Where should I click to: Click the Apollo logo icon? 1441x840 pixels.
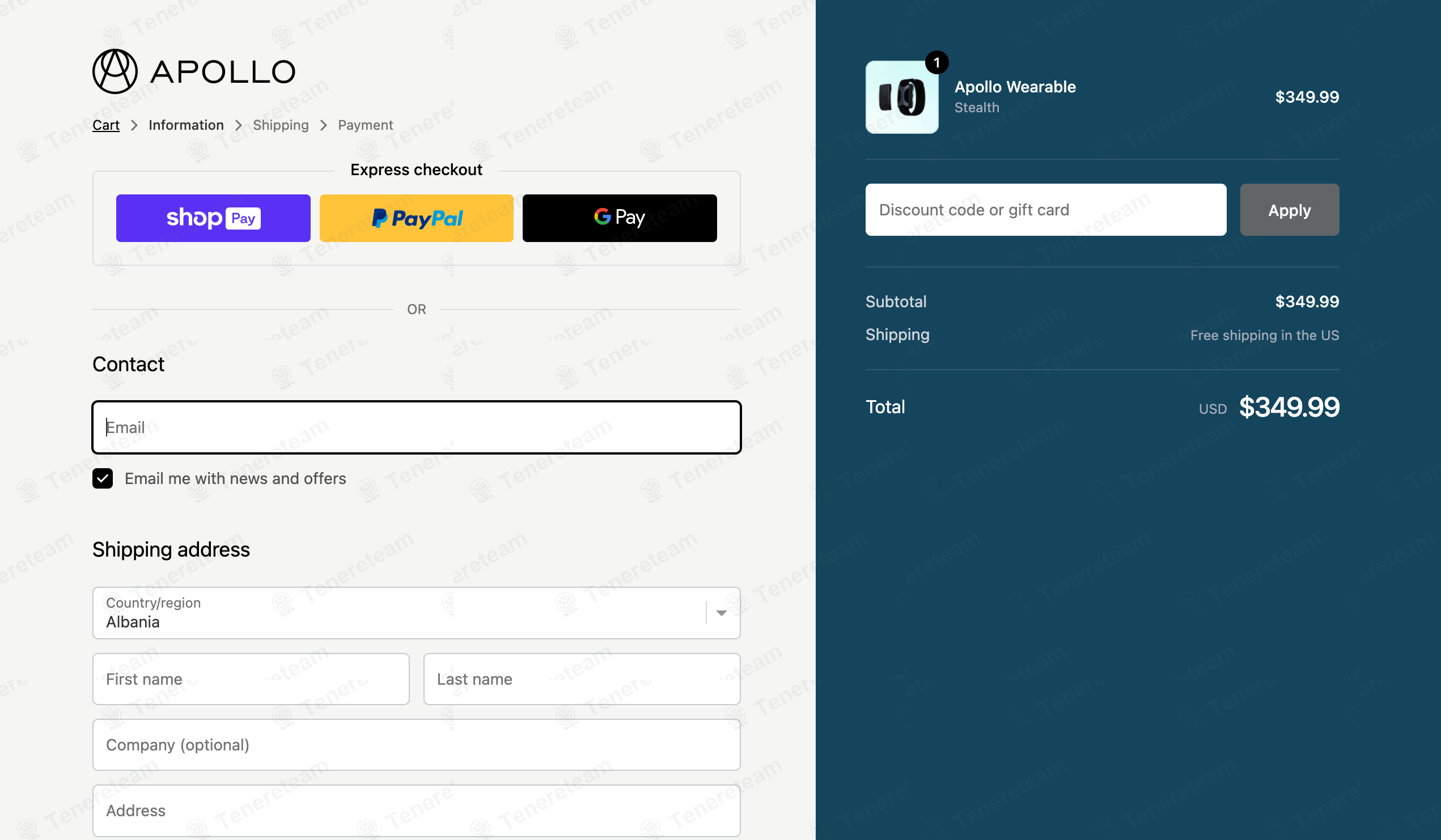click(115, 71)
